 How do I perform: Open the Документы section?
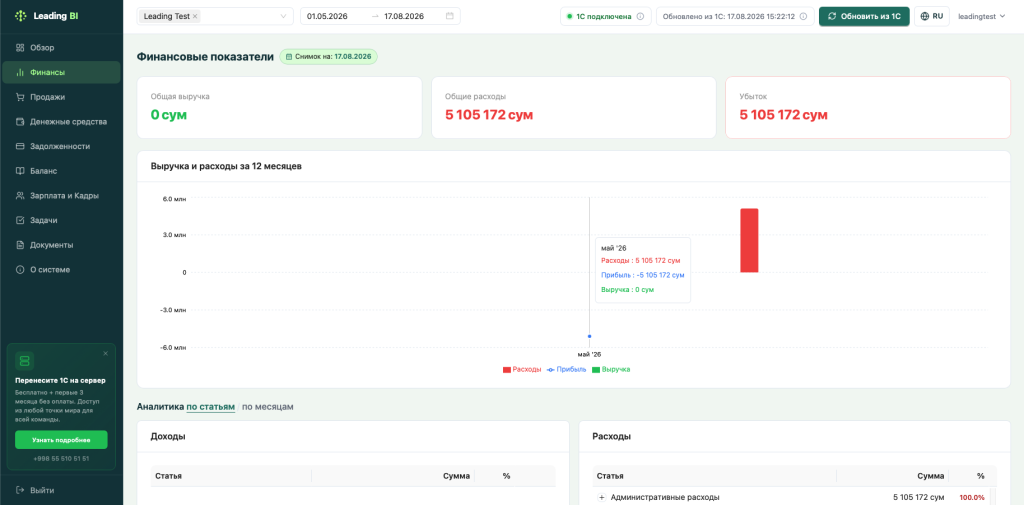(x=61, y=245)
